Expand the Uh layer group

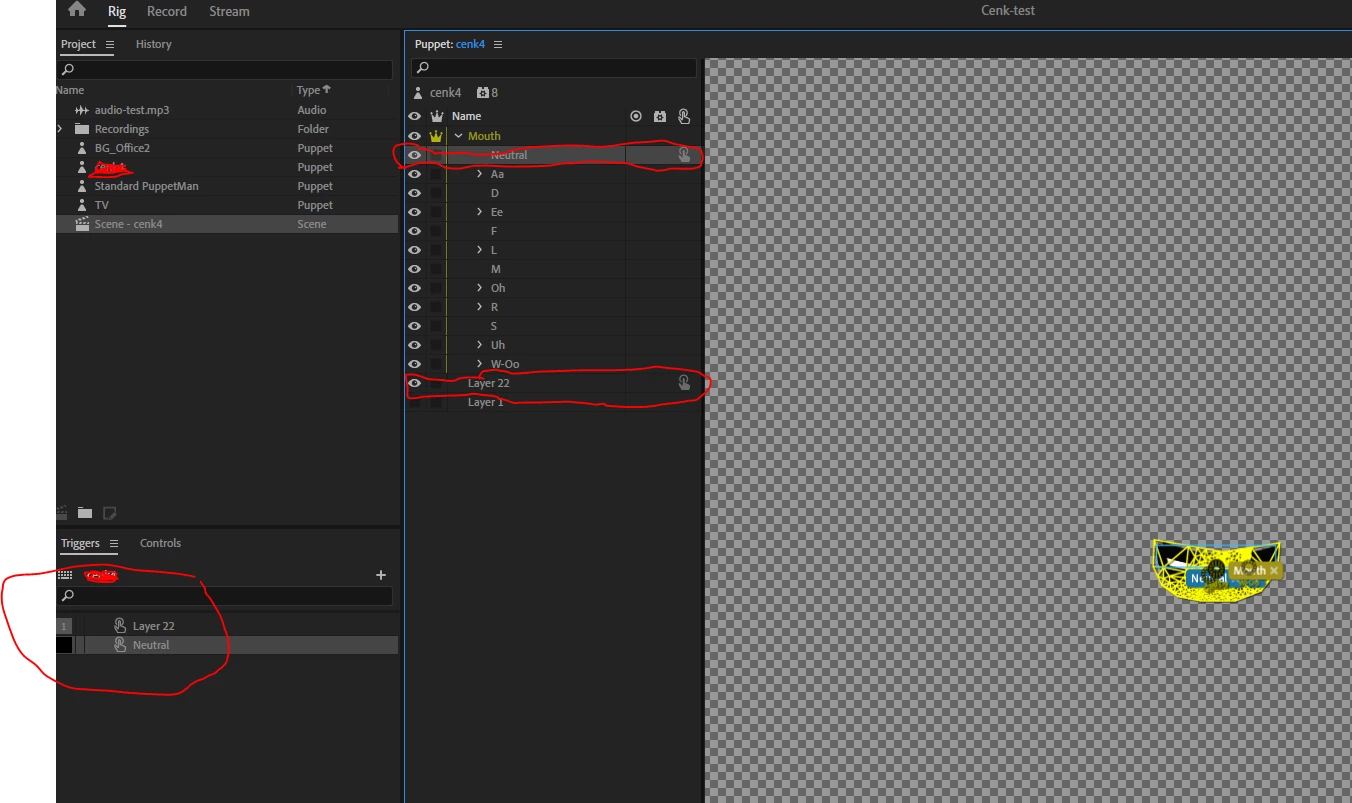pos(480,345)
